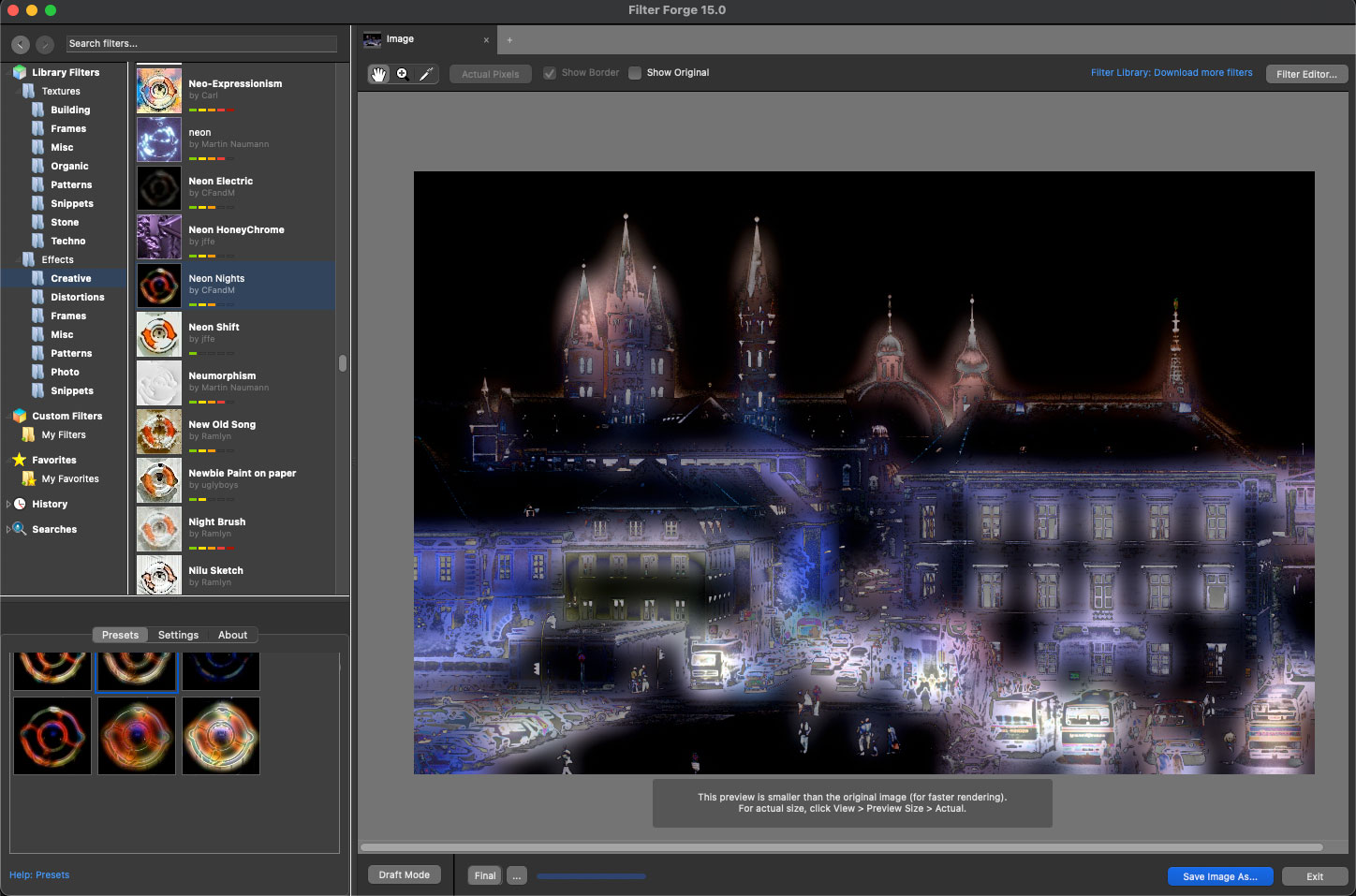Open the plus new-tab button
This screenshot has width=1356, height=896.
(x=509, y=40)
